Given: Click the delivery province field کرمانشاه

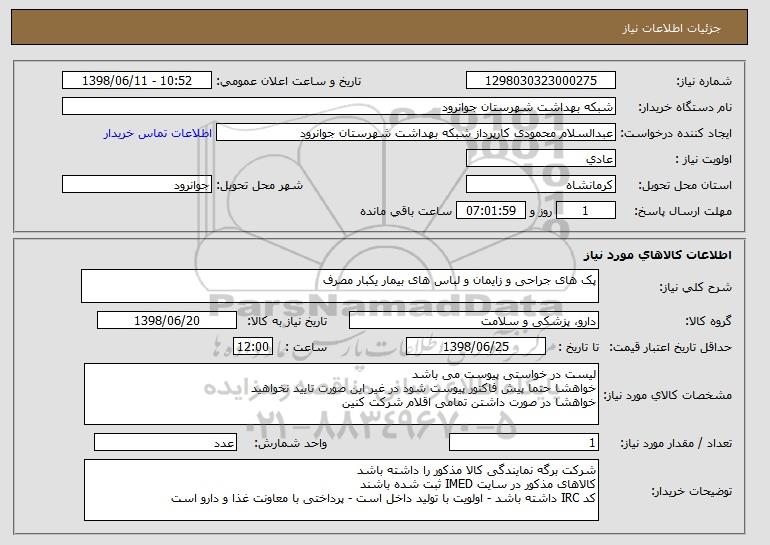Looking at the screenshot, I should coord(541,185).
